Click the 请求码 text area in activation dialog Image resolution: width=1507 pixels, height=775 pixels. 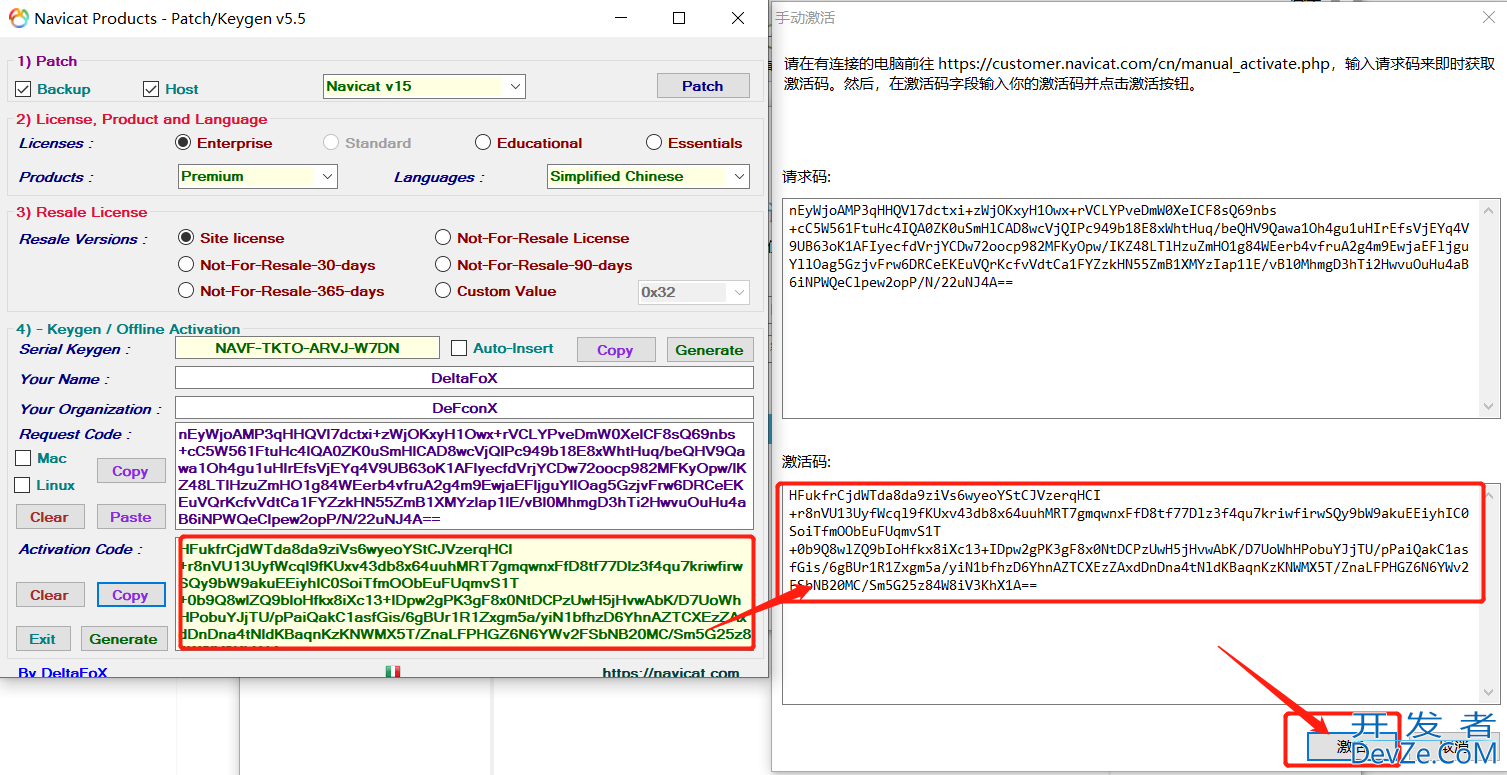1141,307
